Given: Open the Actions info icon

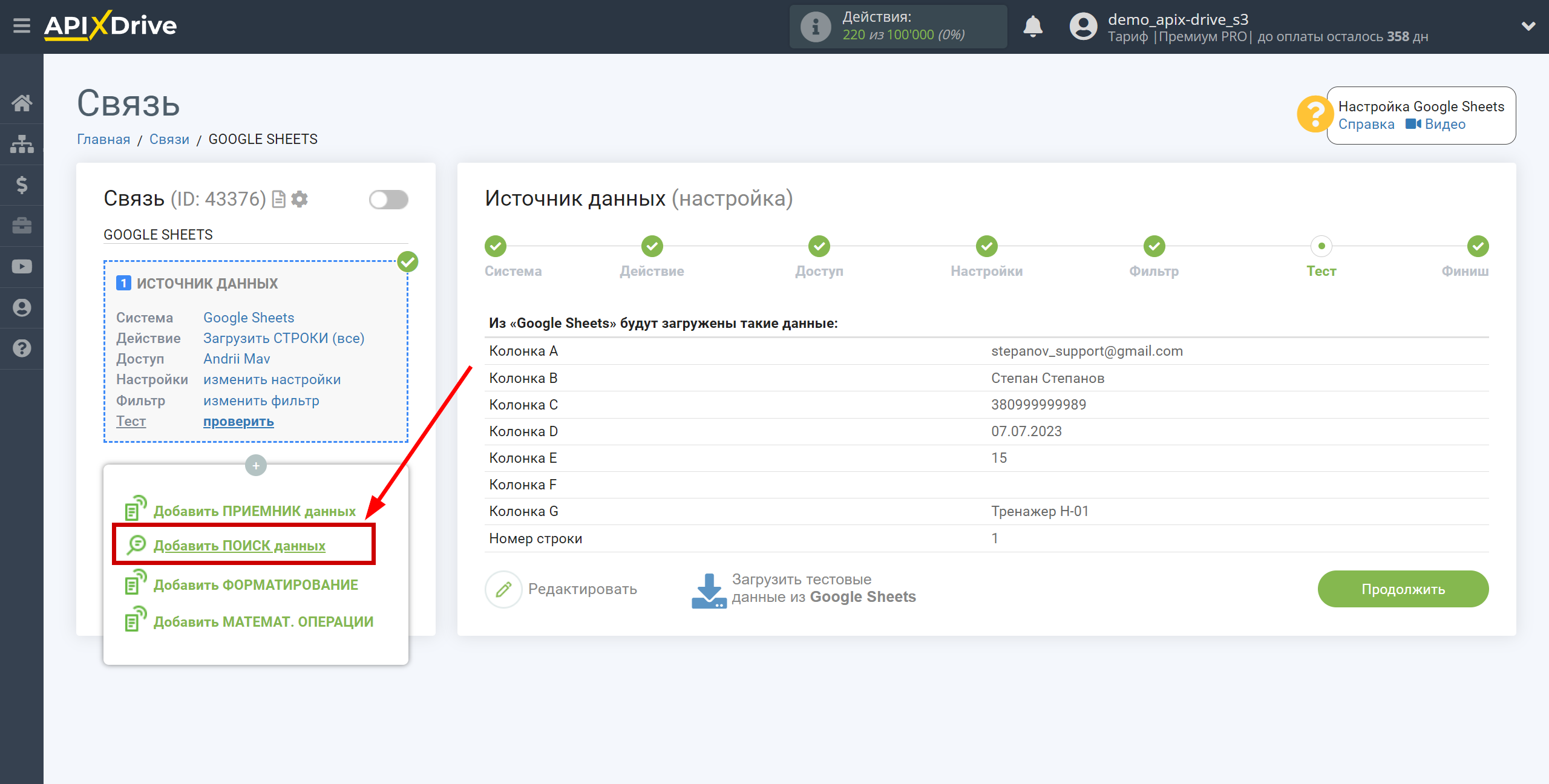Looking at the screenshot, I should pos(815,27).
